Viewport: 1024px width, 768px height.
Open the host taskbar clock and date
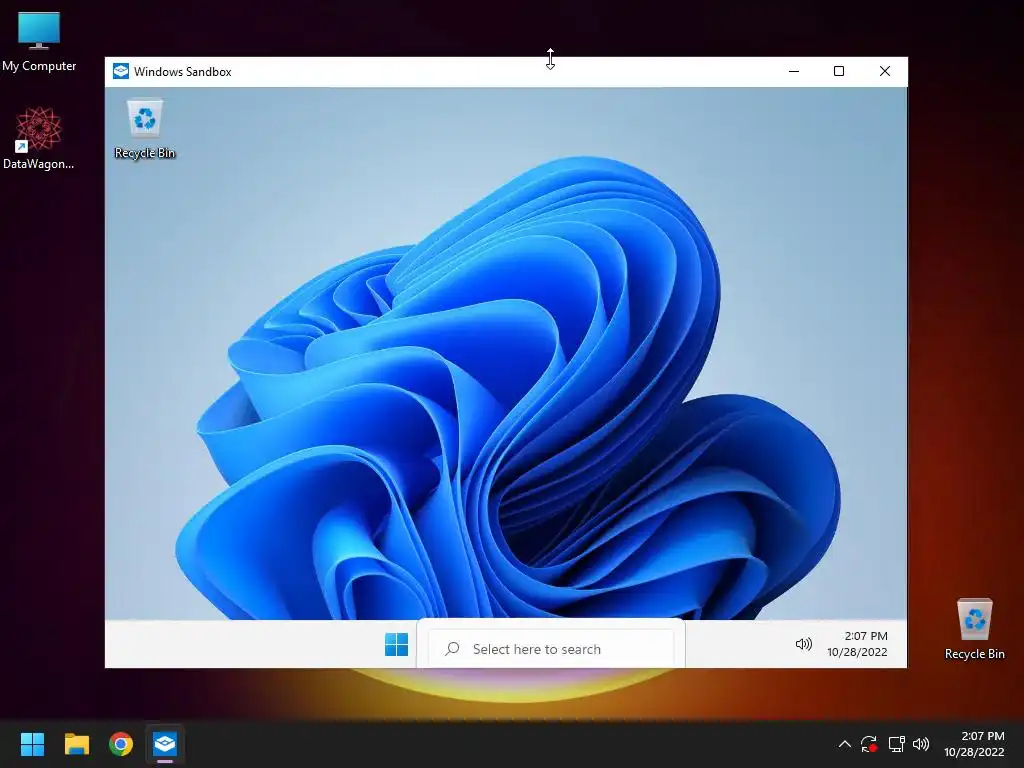(x=974, y=744)
